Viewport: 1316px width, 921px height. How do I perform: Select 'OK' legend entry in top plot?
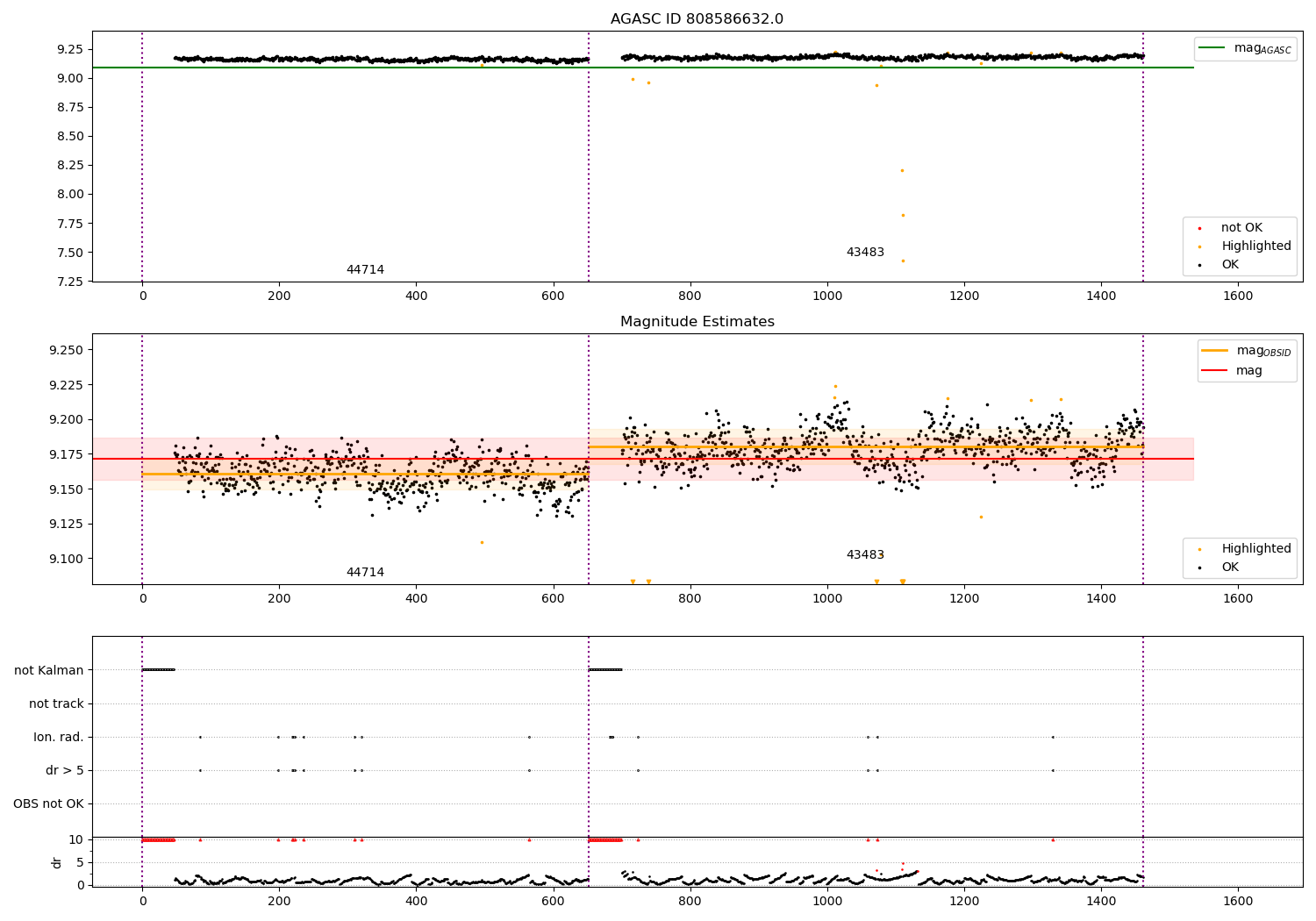(1230, 264)
